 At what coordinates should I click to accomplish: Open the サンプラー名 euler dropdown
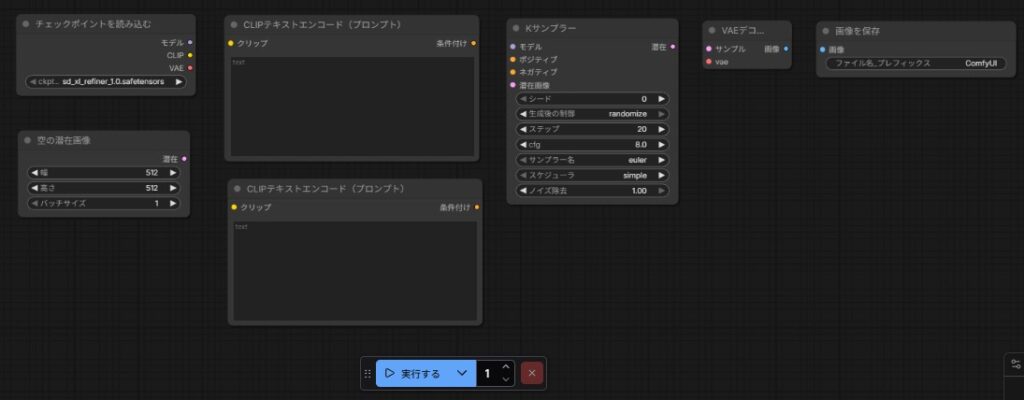tap(590, 159)
